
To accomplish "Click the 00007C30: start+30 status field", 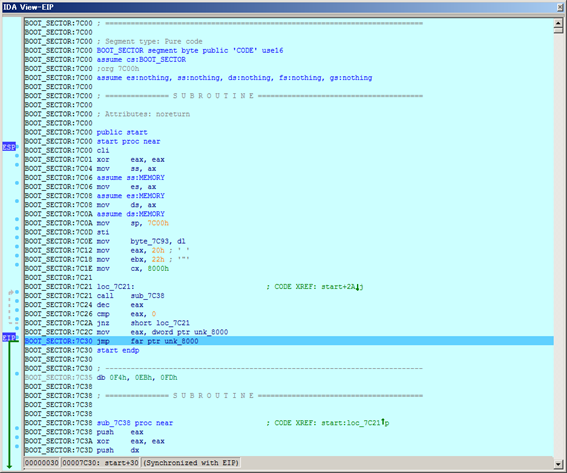I will [x=100, y=463].
